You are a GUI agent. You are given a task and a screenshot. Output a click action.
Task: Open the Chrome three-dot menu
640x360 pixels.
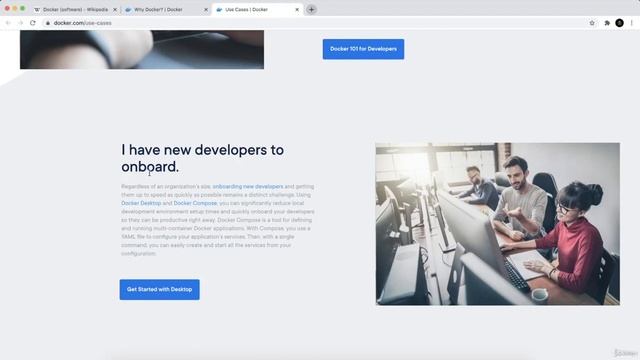click(x=631, y=23)
